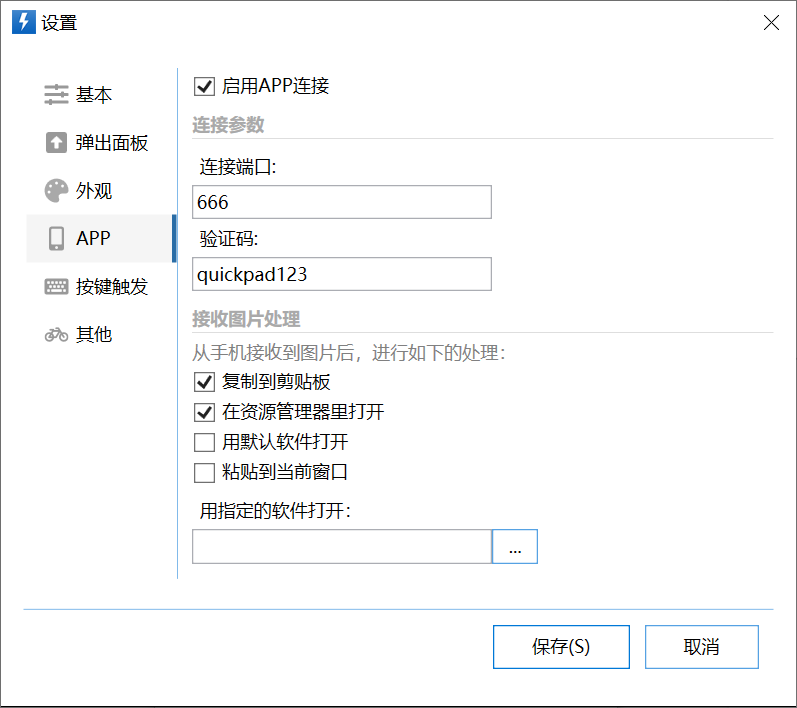Click the sliders icon beside 基本
The height and width of the screenshot is (708, 797).
(x=56, y=95)
